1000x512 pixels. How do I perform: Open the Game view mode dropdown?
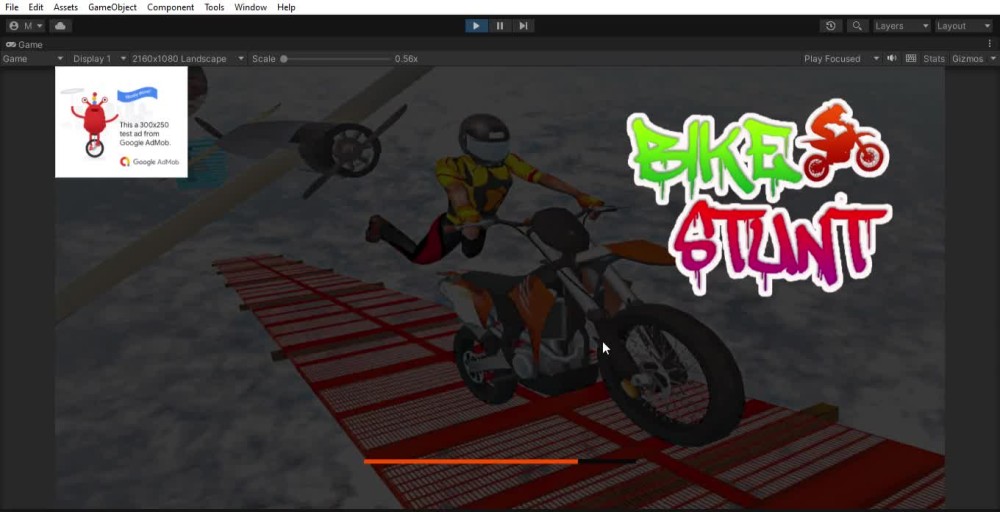point(33,59)
